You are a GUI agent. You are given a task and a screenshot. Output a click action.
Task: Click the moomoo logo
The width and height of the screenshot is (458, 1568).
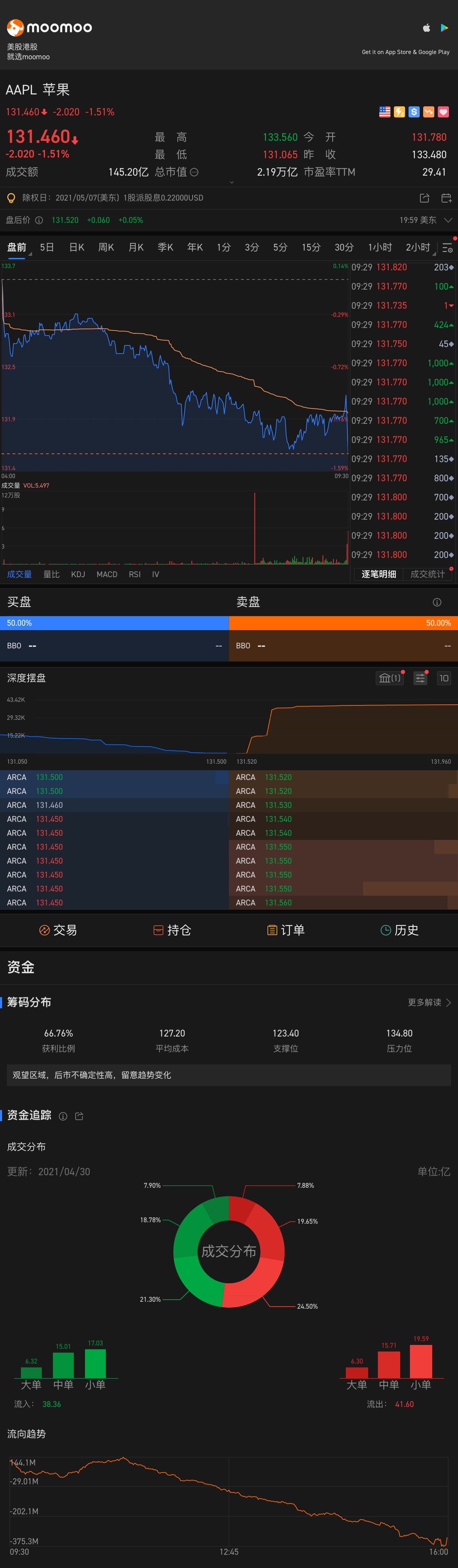pos(49,28)
